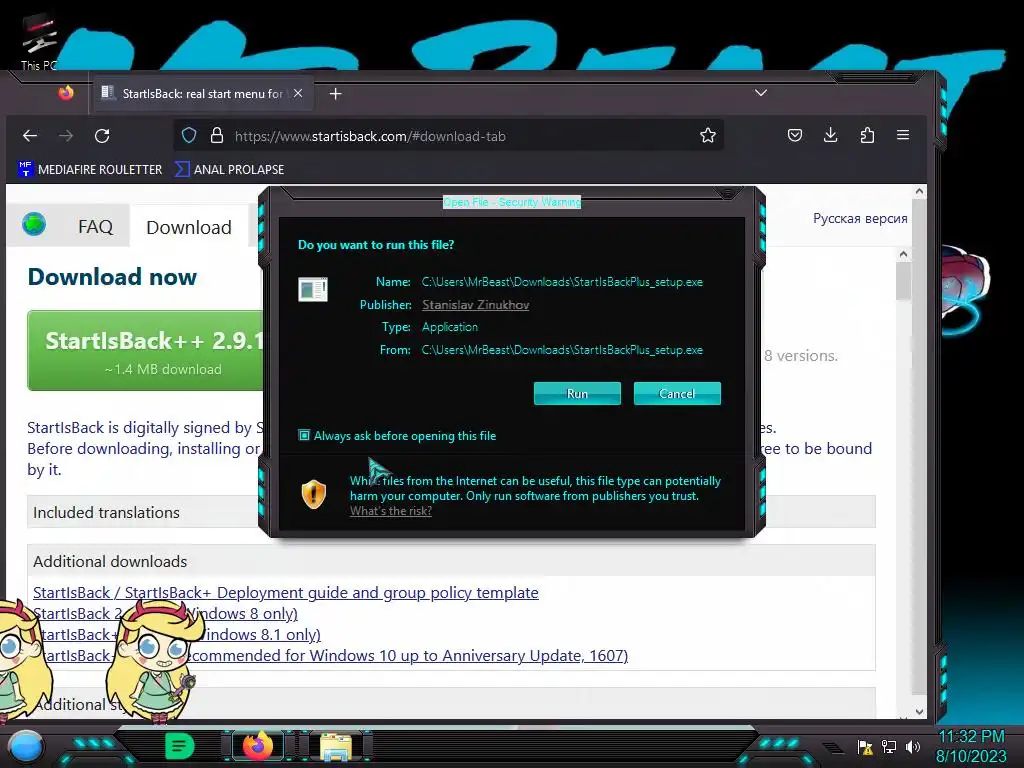Cancel the Open File security warning

pos(677,393)
